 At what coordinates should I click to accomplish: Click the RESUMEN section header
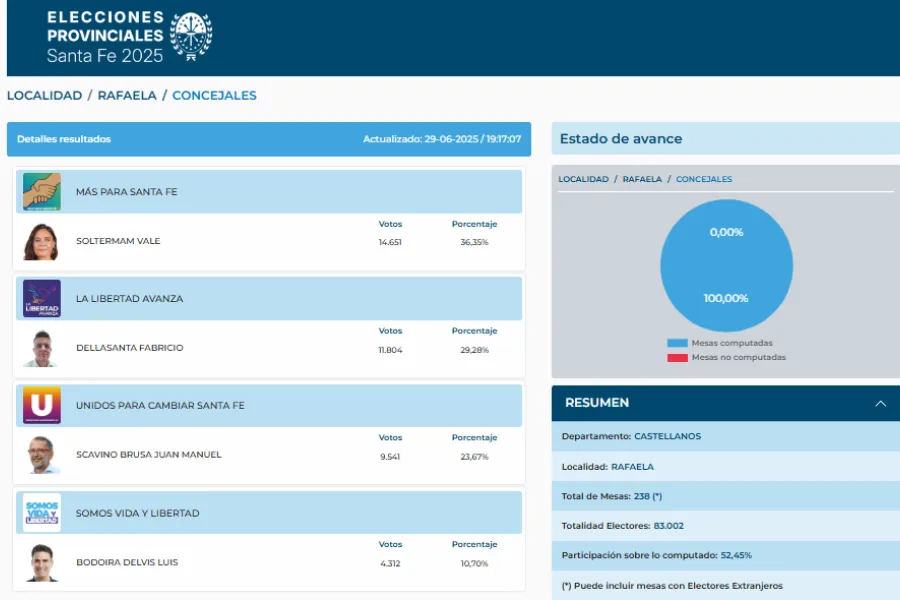click(598, 403)
